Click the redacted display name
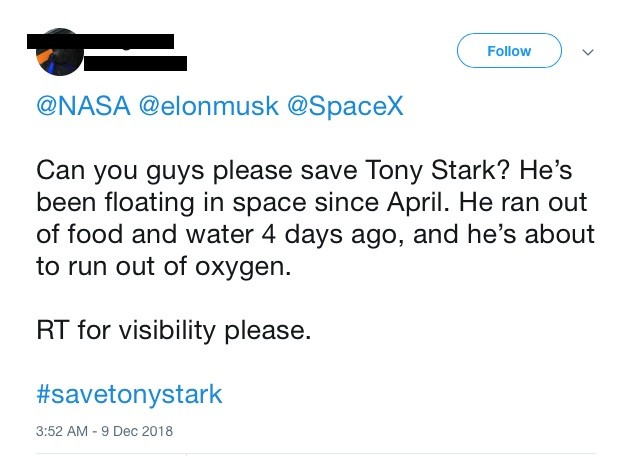Image resolution: width=629 pixels, height=456 pixels. tap(100, 42)
